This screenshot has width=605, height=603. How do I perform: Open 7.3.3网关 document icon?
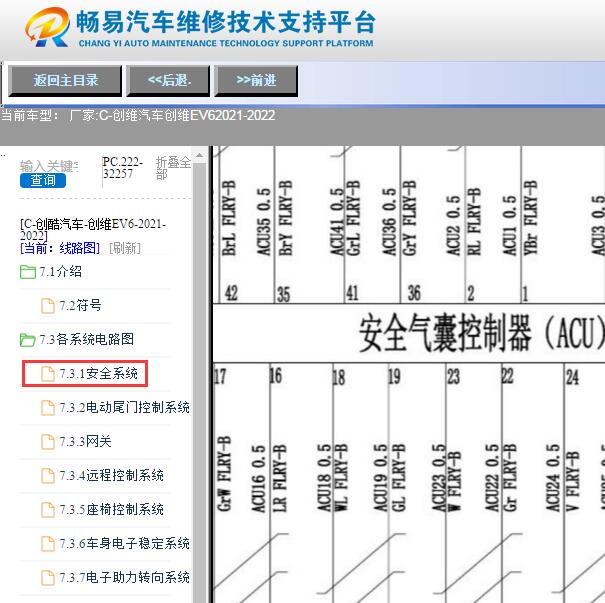tap(48, 442)
